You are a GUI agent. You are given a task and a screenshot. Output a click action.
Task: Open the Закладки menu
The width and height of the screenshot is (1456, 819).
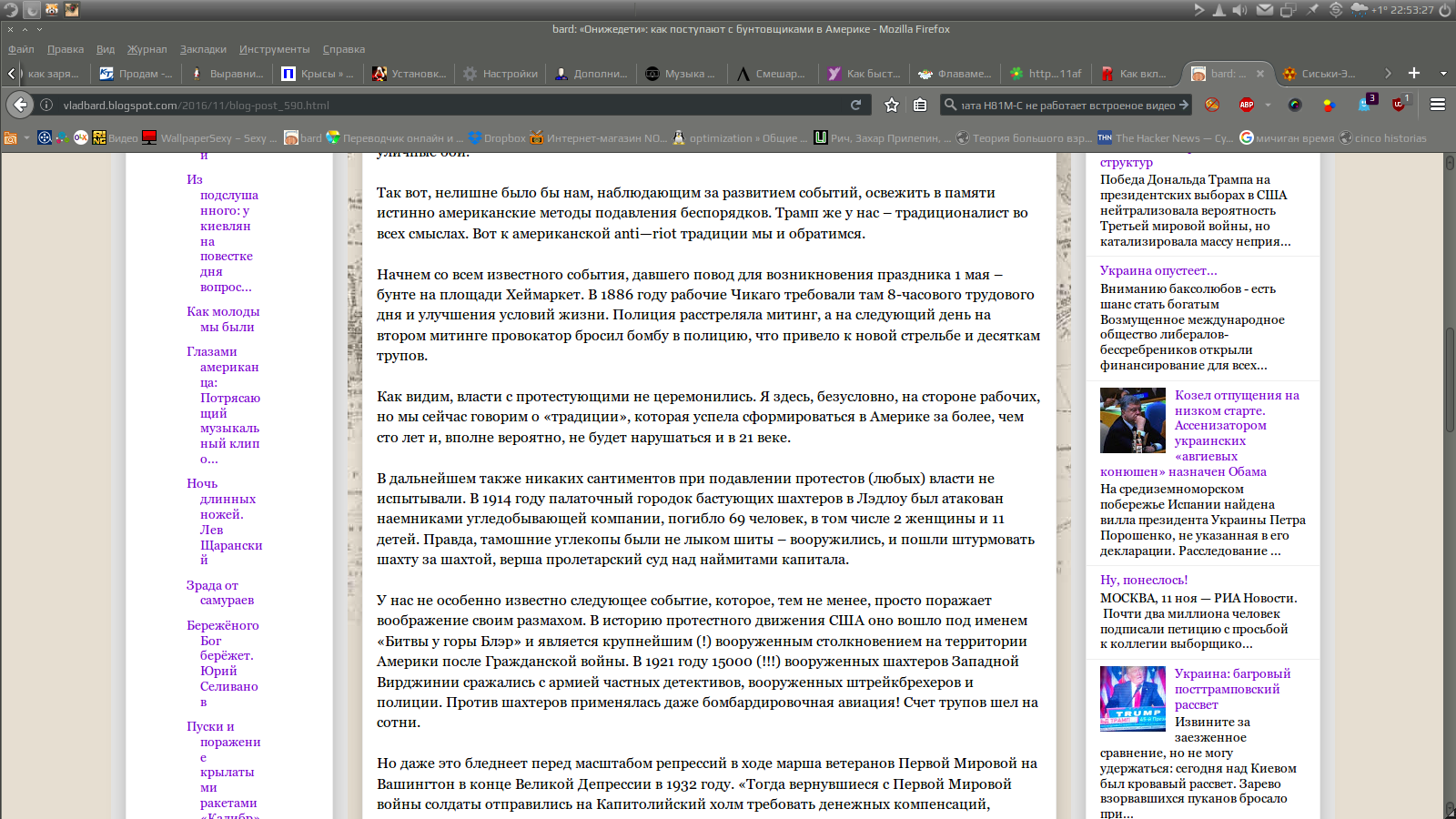pyautogui.click(x=203, y=49)
